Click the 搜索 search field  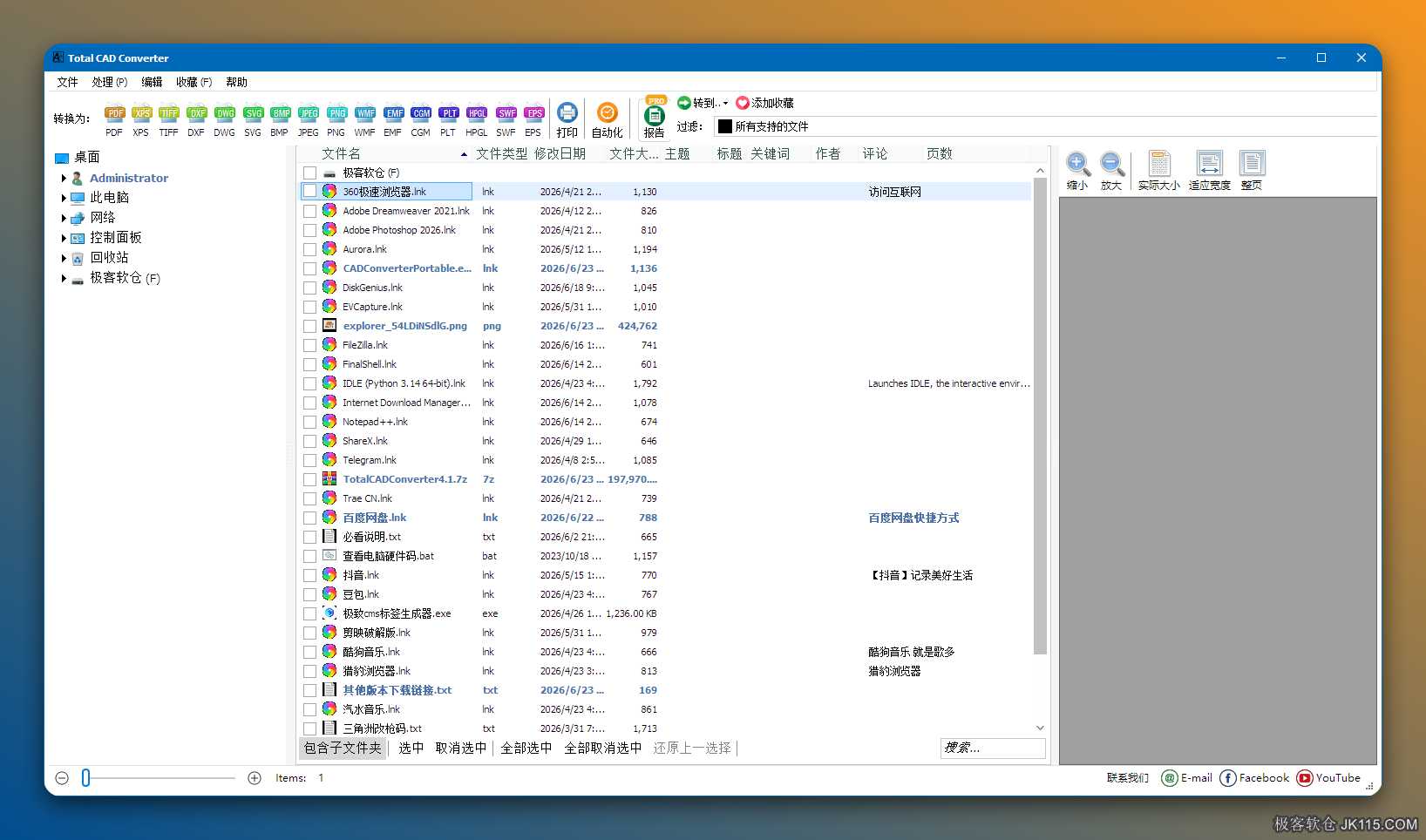(993, 748)
